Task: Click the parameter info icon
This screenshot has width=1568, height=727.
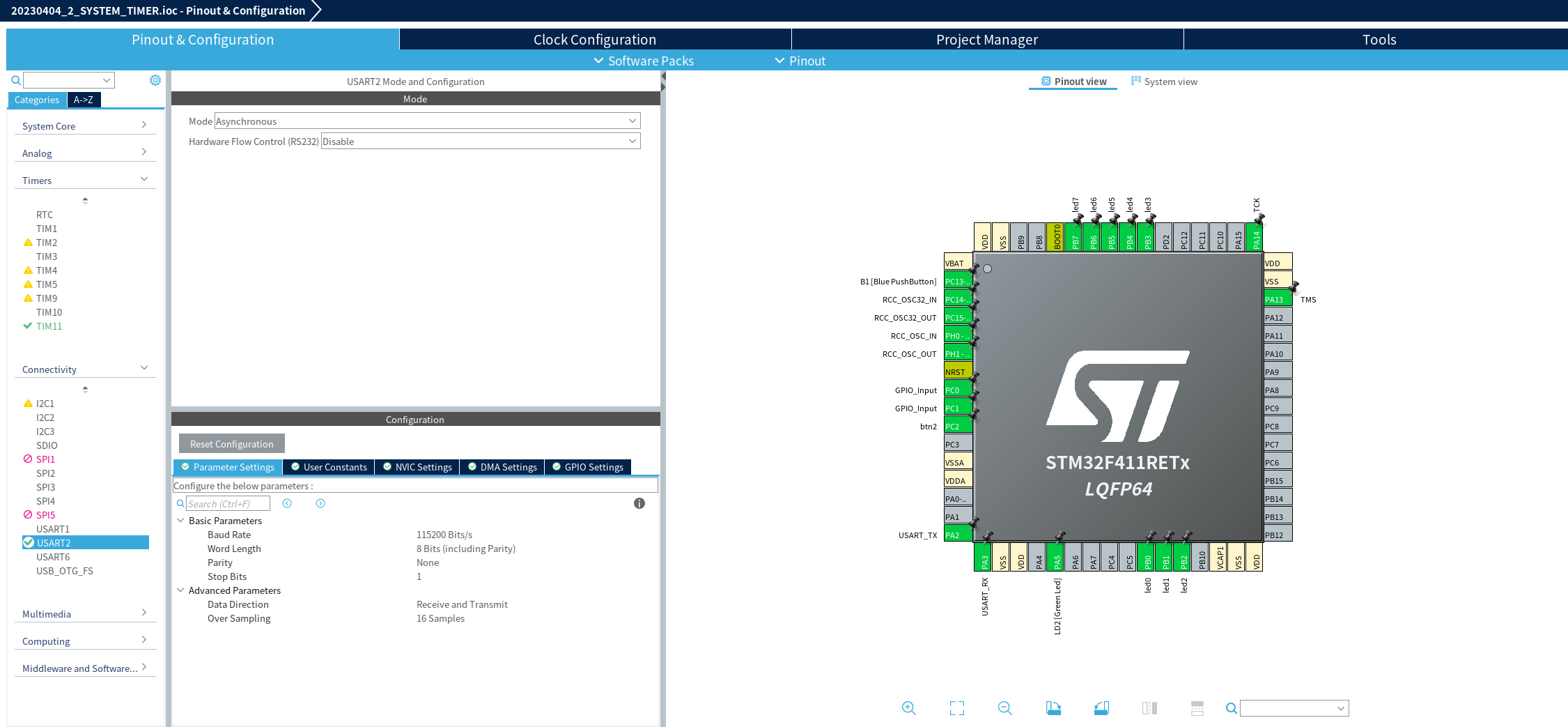Action: 639,503
